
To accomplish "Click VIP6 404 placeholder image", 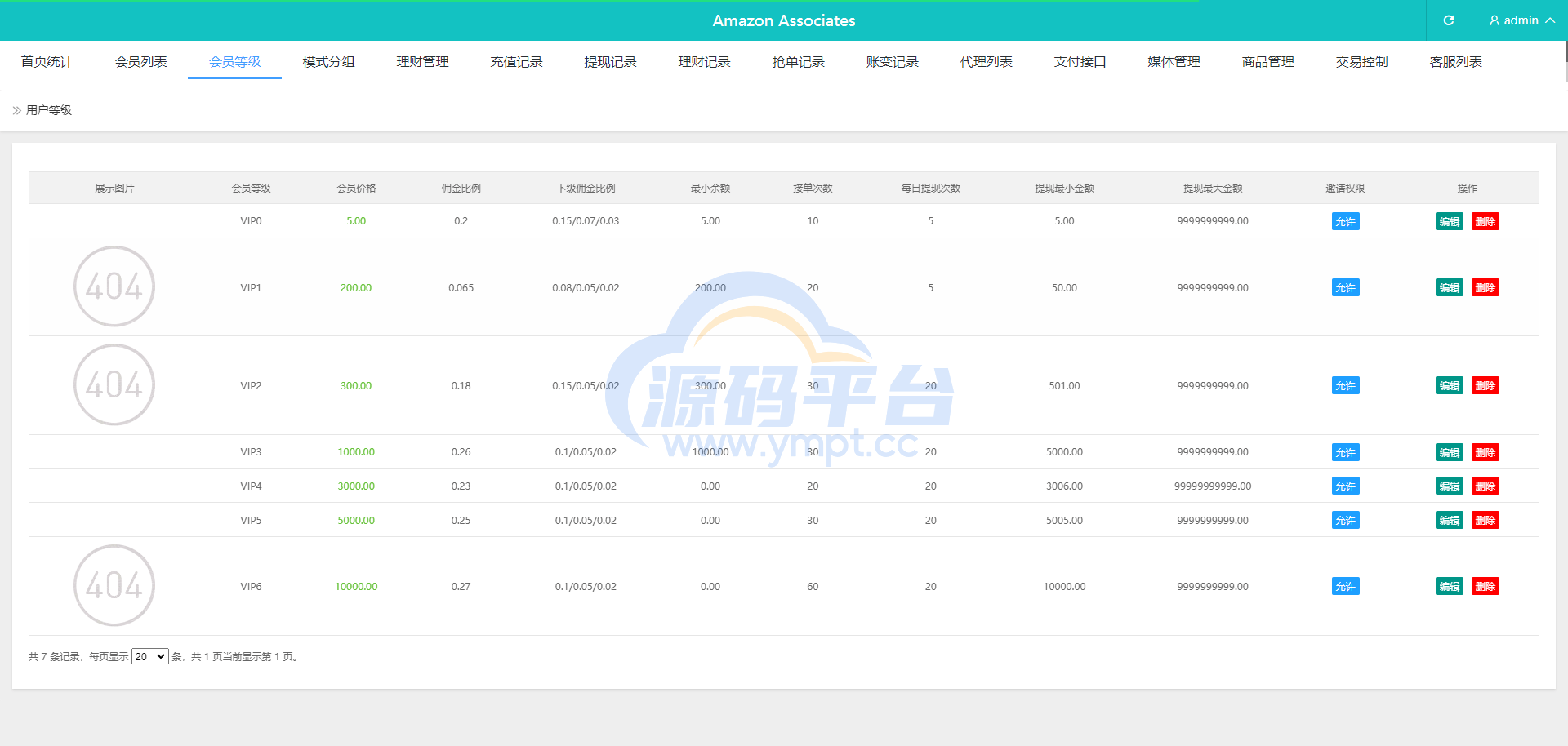I will click(x=114, y=585).
